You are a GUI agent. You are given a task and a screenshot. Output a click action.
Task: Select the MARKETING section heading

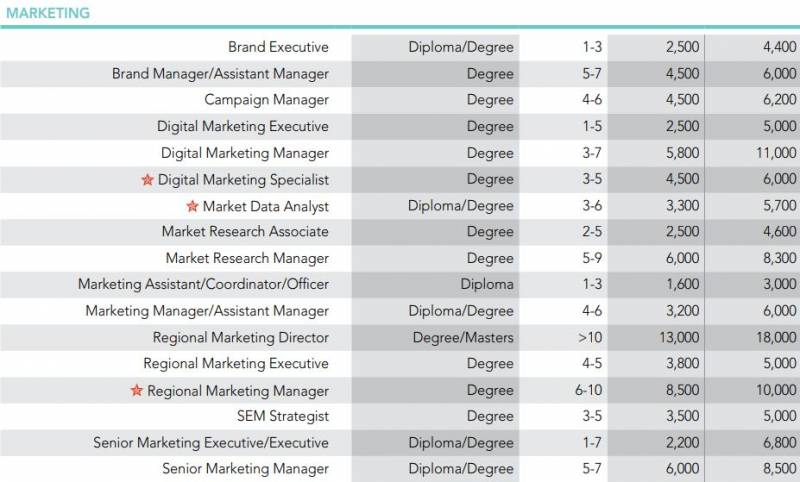tap(47, 14)
